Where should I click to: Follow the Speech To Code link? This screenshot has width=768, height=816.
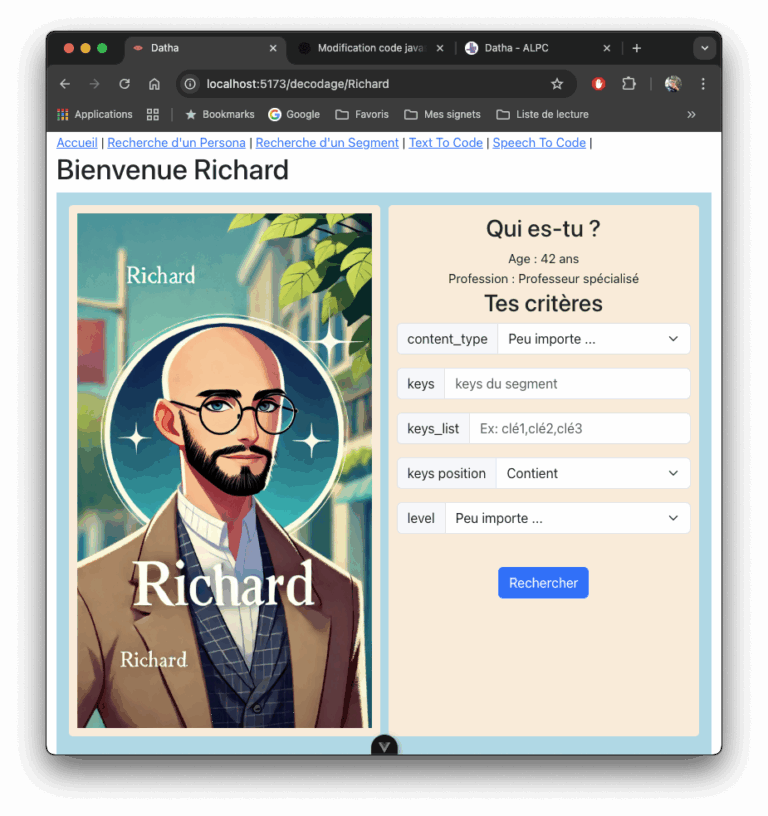pos(539,143)
